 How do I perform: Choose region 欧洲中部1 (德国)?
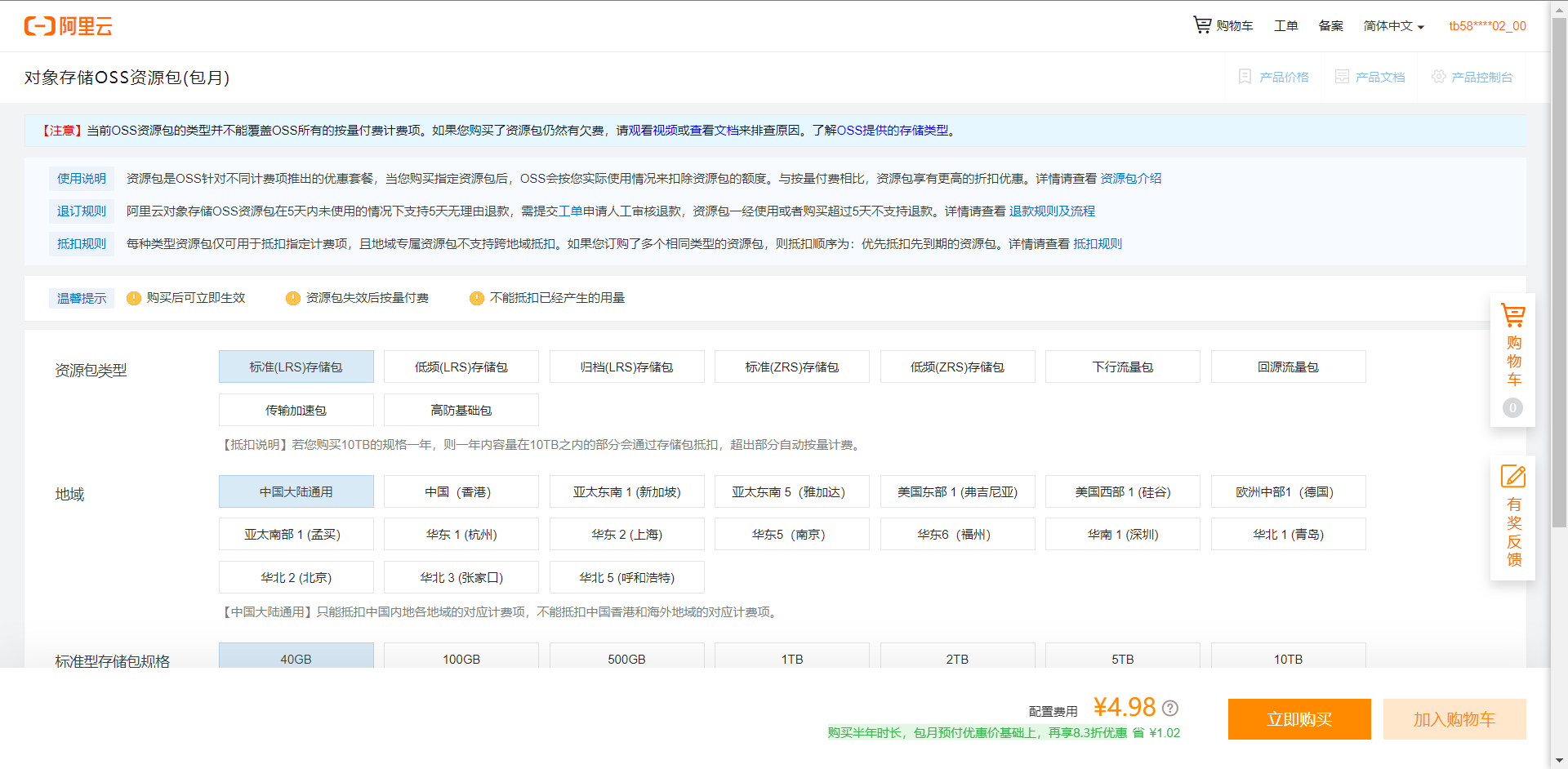pyautogui.click(x=1289, y=491)
